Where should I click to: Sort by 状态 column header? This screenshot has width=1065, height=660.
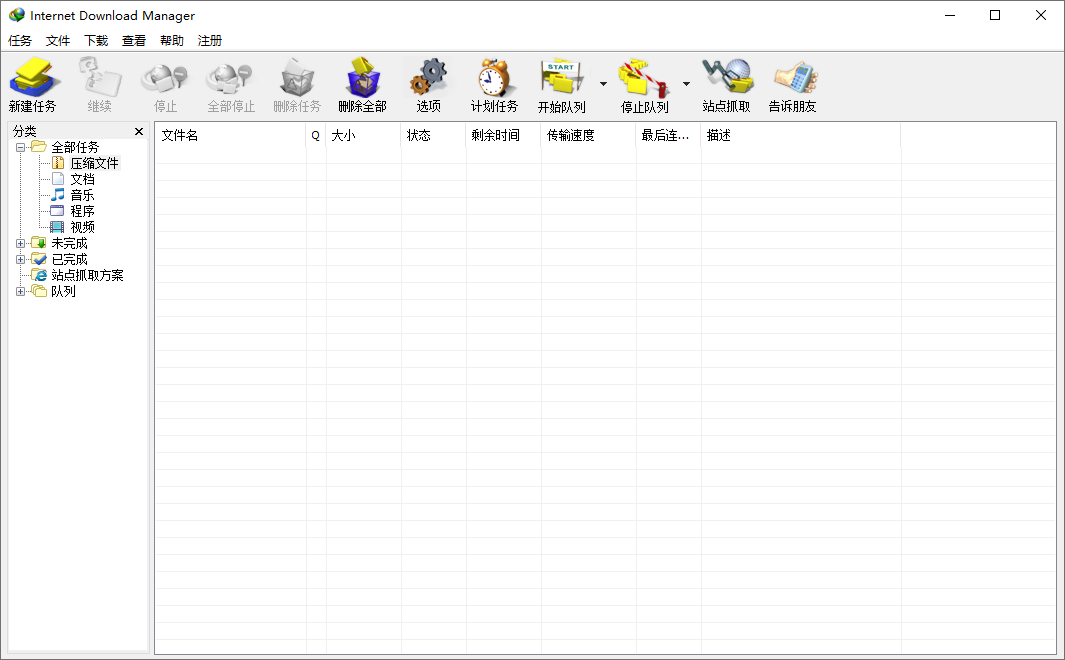433,135
